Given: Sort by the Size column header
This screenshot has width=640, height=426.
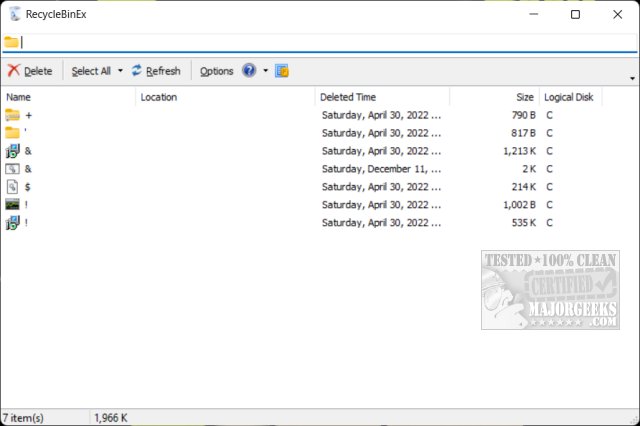Looking at the screenshot, I should tap(495, 97).
